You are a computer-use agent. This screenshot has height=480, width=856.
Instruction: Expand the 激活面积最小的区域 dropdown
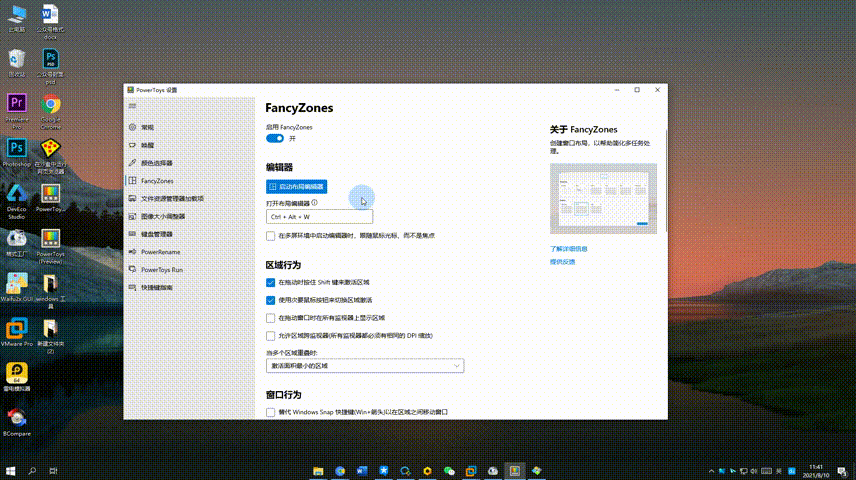(365, 366)
